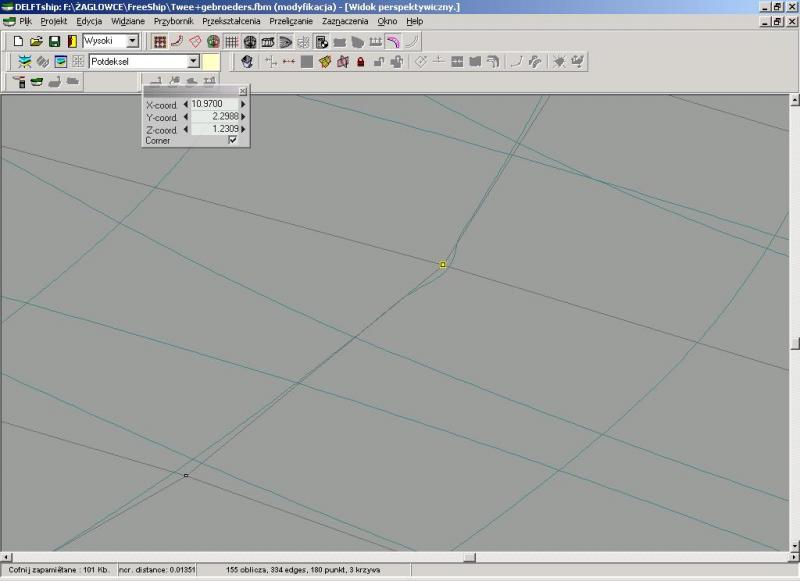Expand the Potdeksel layer dropdown

(x=193, y=62)
